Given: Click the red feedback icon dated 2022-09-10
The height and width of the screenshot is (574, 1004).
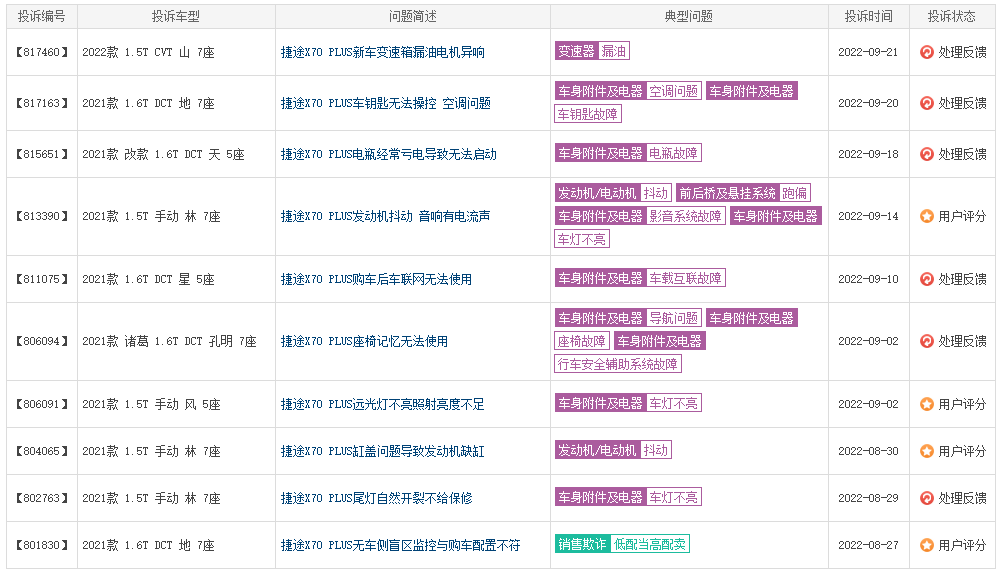Looking at the screenshot, I should click(x=927, y=279).
